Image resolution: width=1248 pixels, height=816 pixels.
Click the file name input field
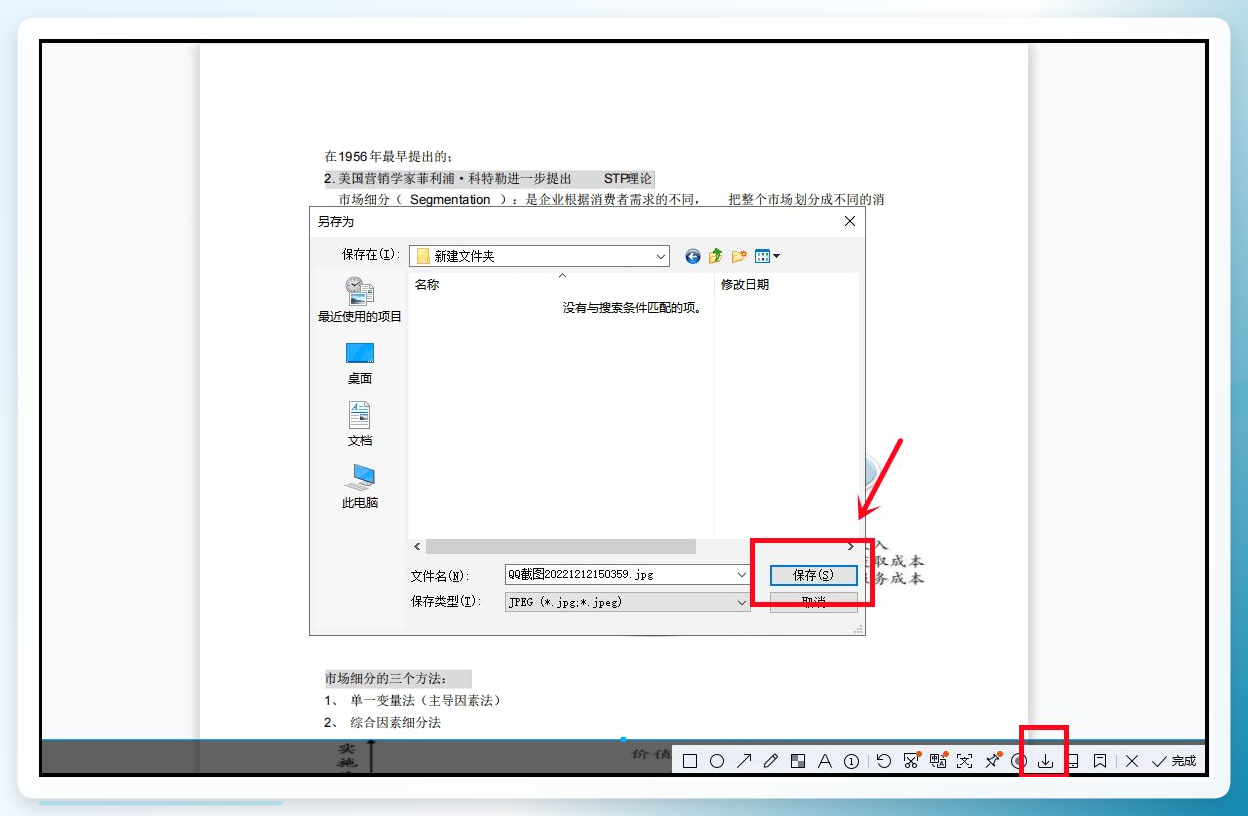pyautogui.click(x=620, y=575)
